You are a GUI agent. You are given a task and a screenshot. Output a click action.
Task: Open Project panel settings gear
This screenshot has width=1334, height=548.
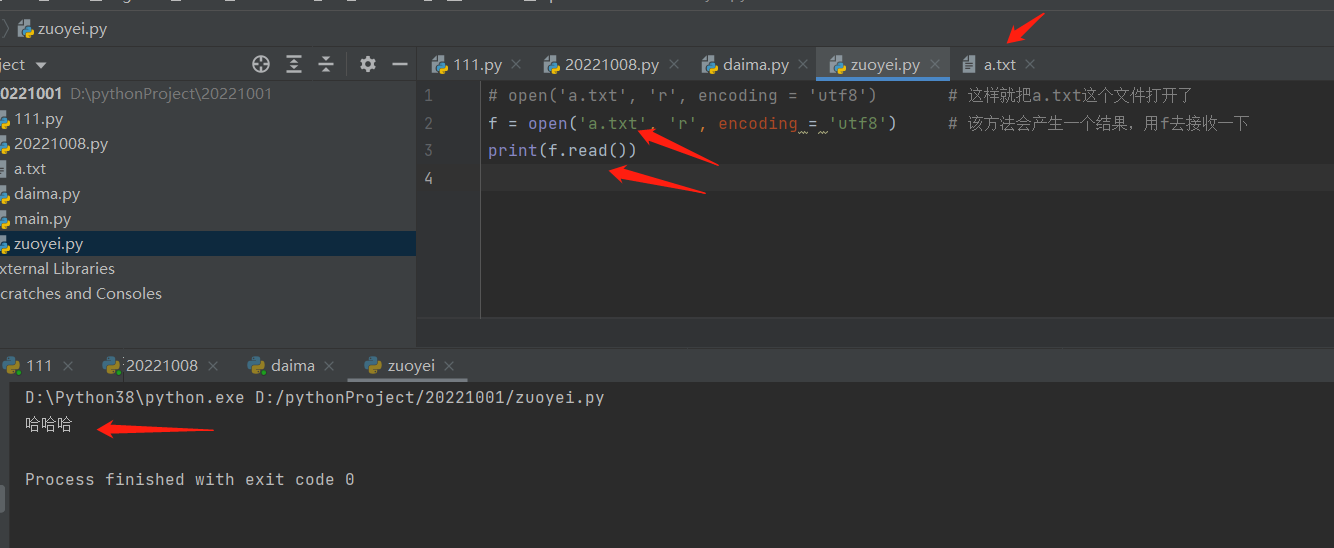click(x=368, y=64)
